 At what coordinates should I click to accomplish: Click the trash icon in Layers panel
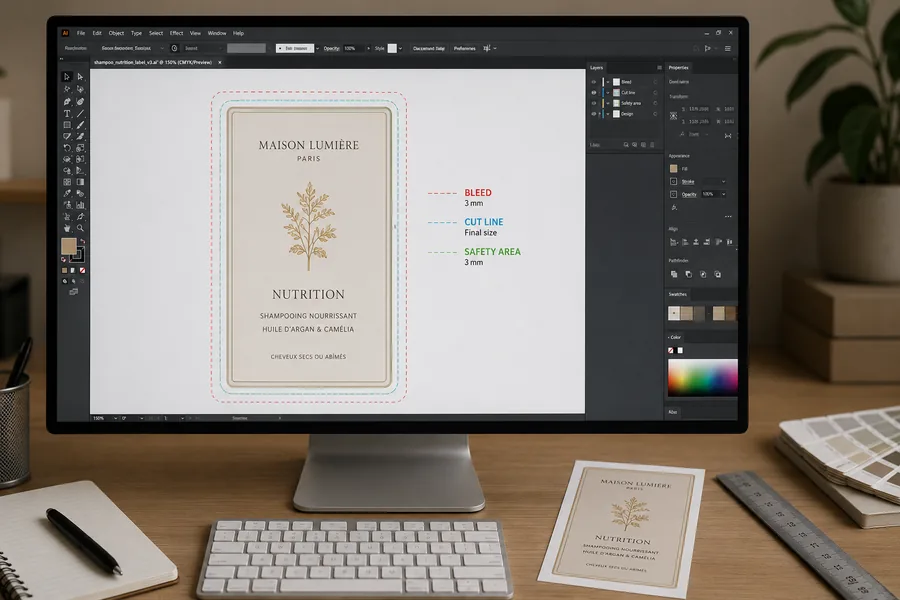[652, 145]
